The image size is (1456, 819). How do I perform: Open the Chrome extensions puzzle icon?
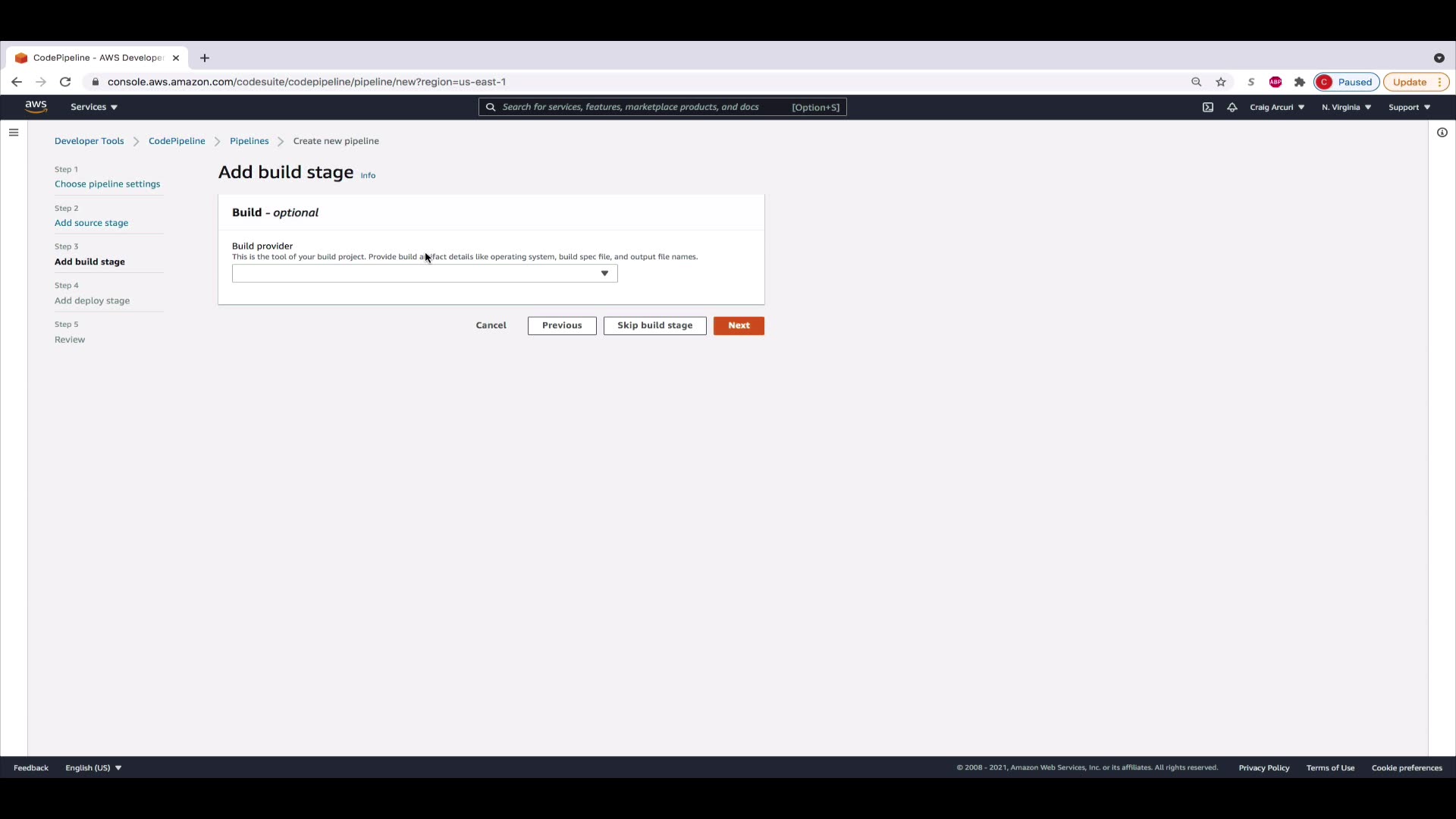coord(1300,82)
